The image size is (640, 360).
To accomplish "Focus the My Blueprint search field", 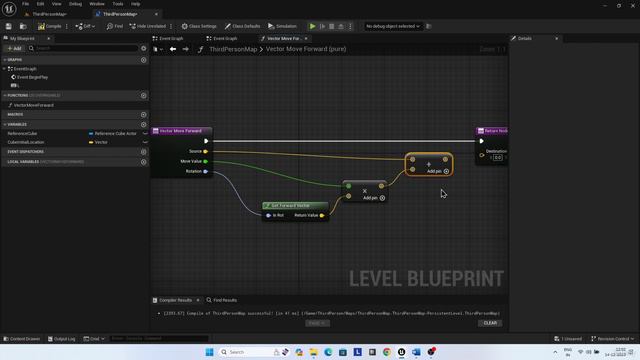I will coord(85,48).
